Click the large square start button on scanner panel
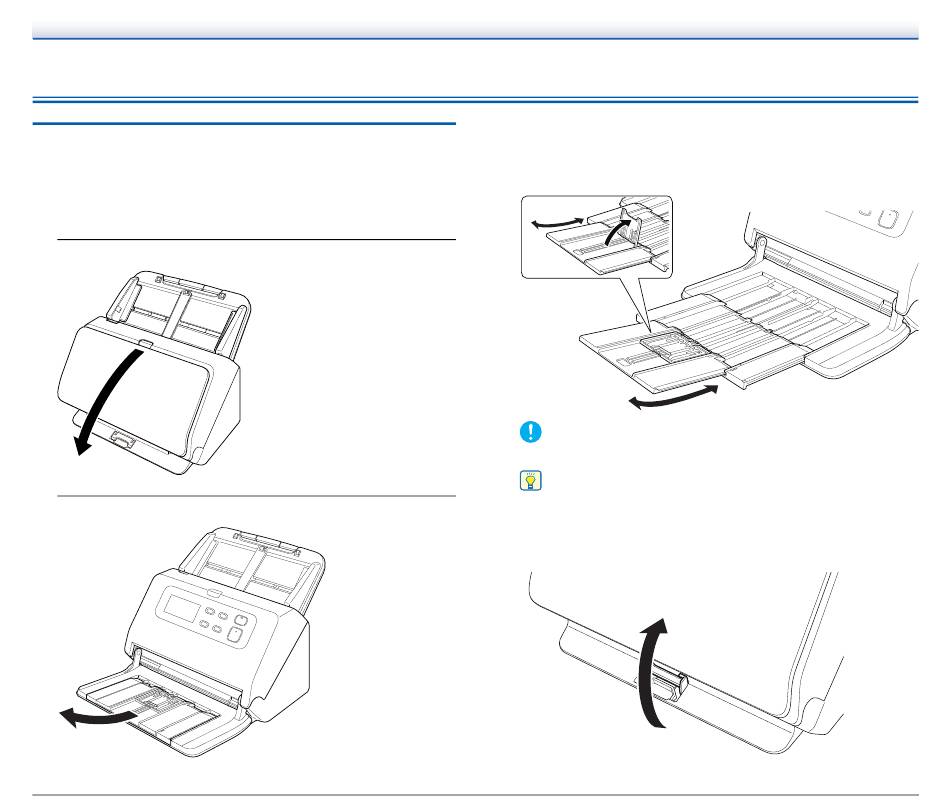The width and height of the screenshot is (950, 803). coord(234,635)
